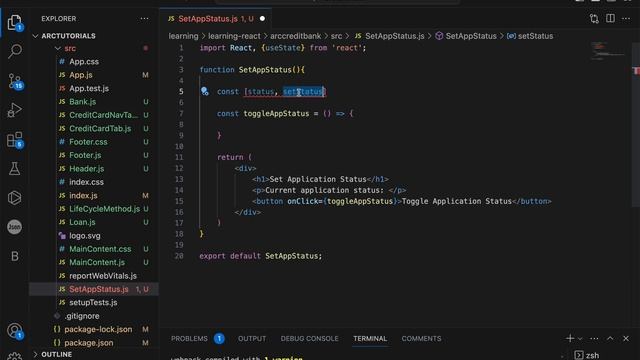Open editor more actions ellipsis

click(626, 18)
